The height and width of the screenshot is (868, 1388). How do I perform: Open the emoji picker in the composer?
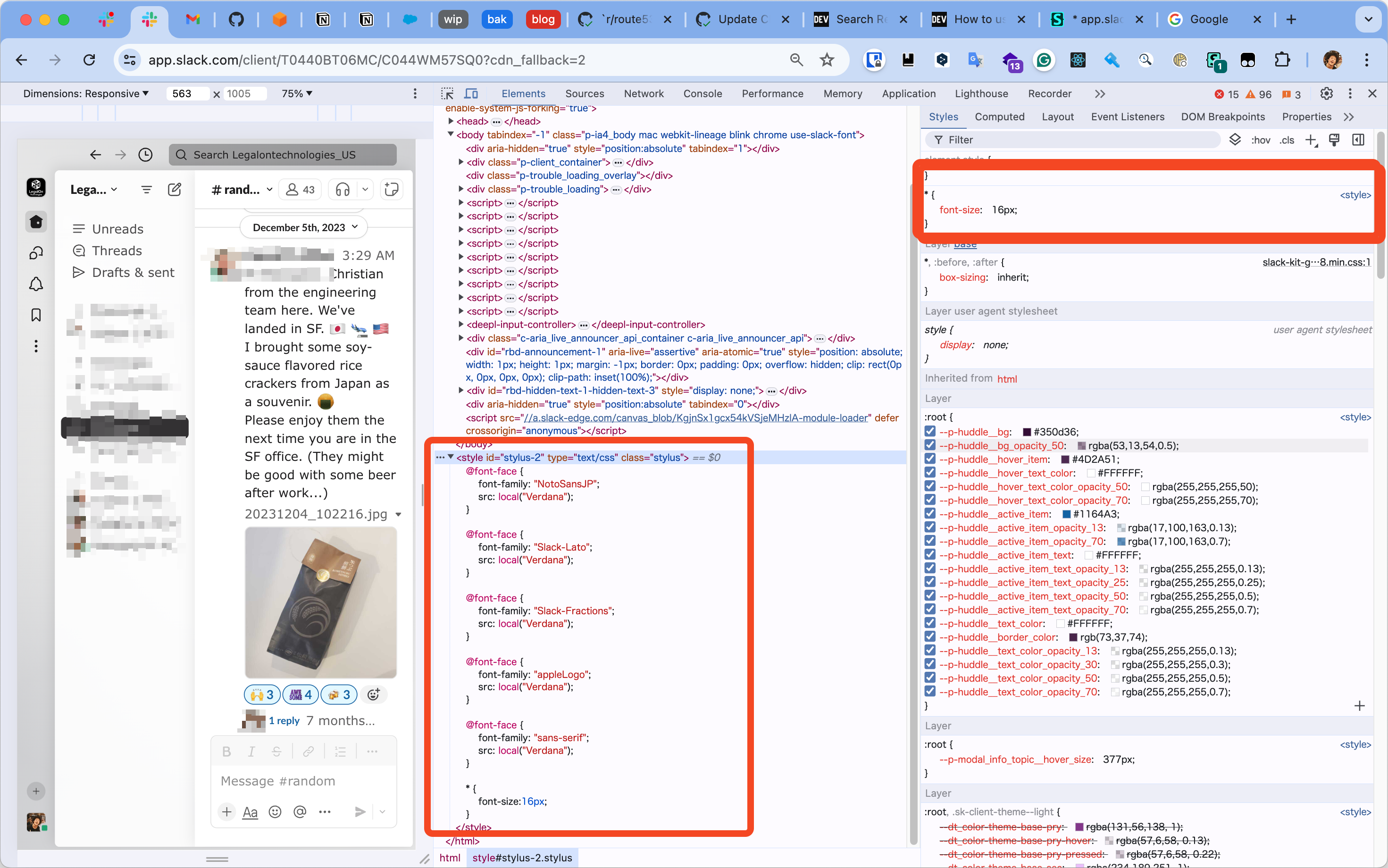coord(275,812)
